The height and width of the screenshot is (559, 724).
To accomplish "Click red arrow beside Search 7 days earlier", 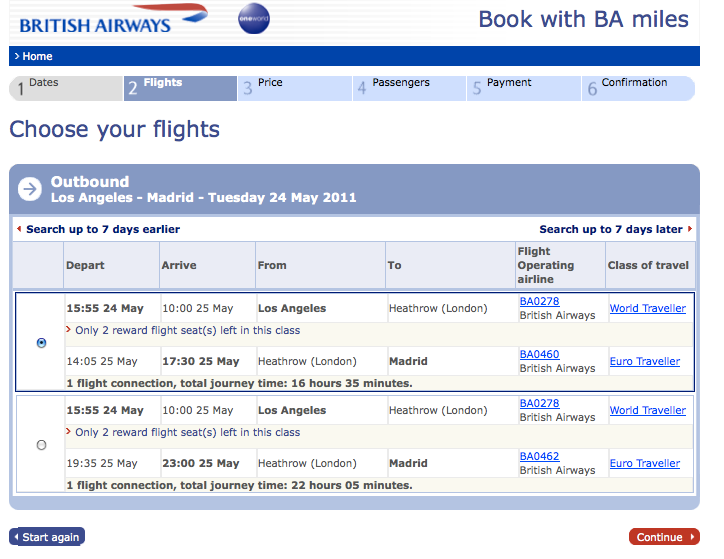I will tap(19, 228).
